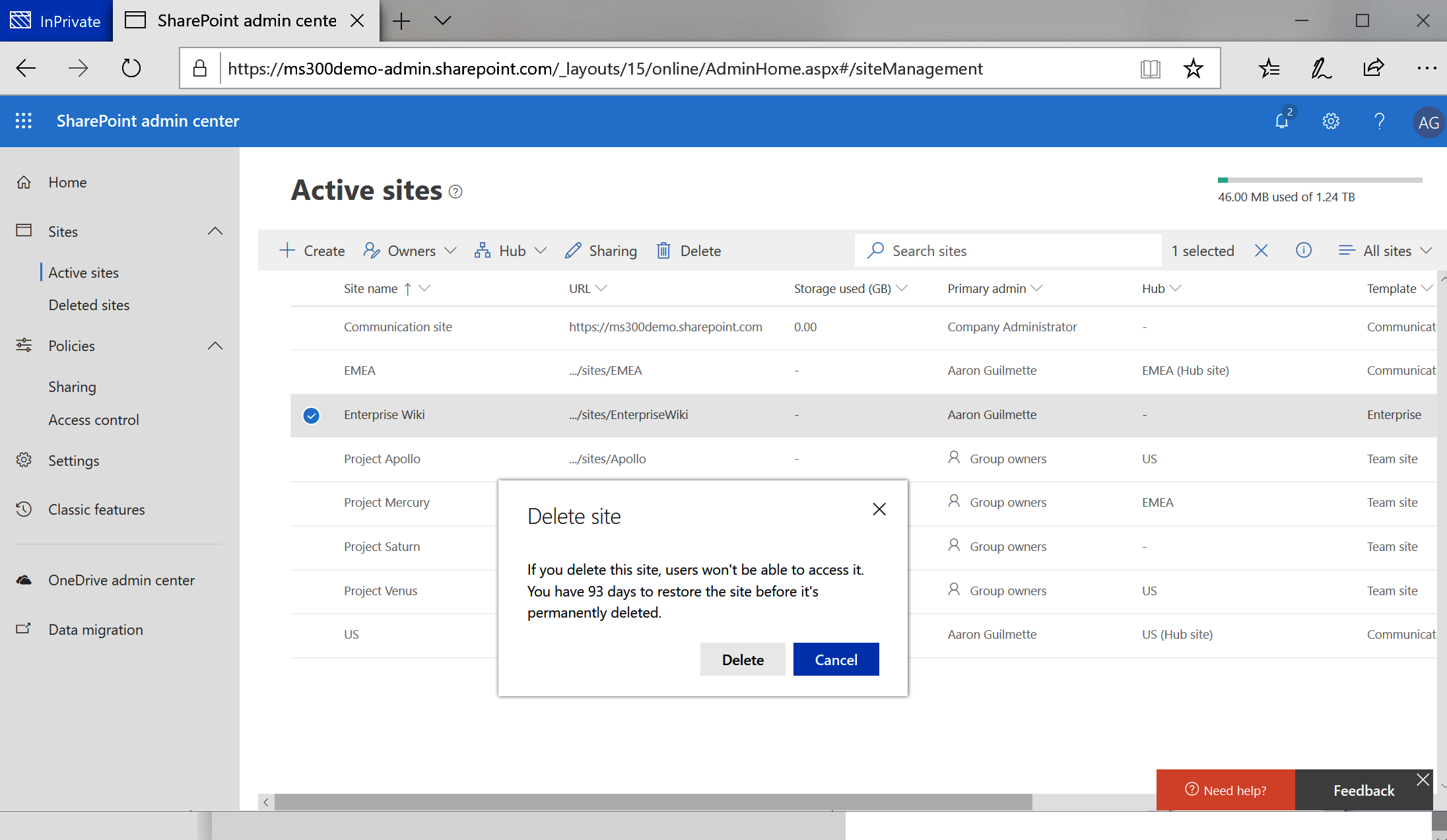Screen dimensions: 1447x840
Task: Click the help question mark icon
Action: (1379, 121)
